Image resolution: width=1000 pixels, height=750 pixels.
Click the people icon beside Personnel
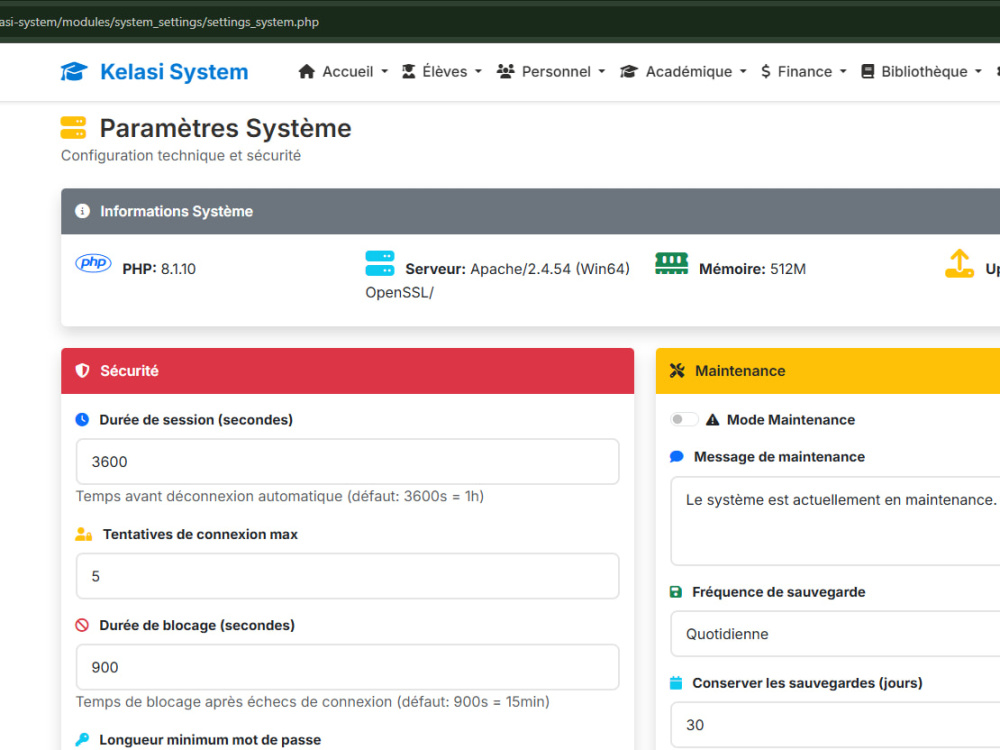pos(506,71)
